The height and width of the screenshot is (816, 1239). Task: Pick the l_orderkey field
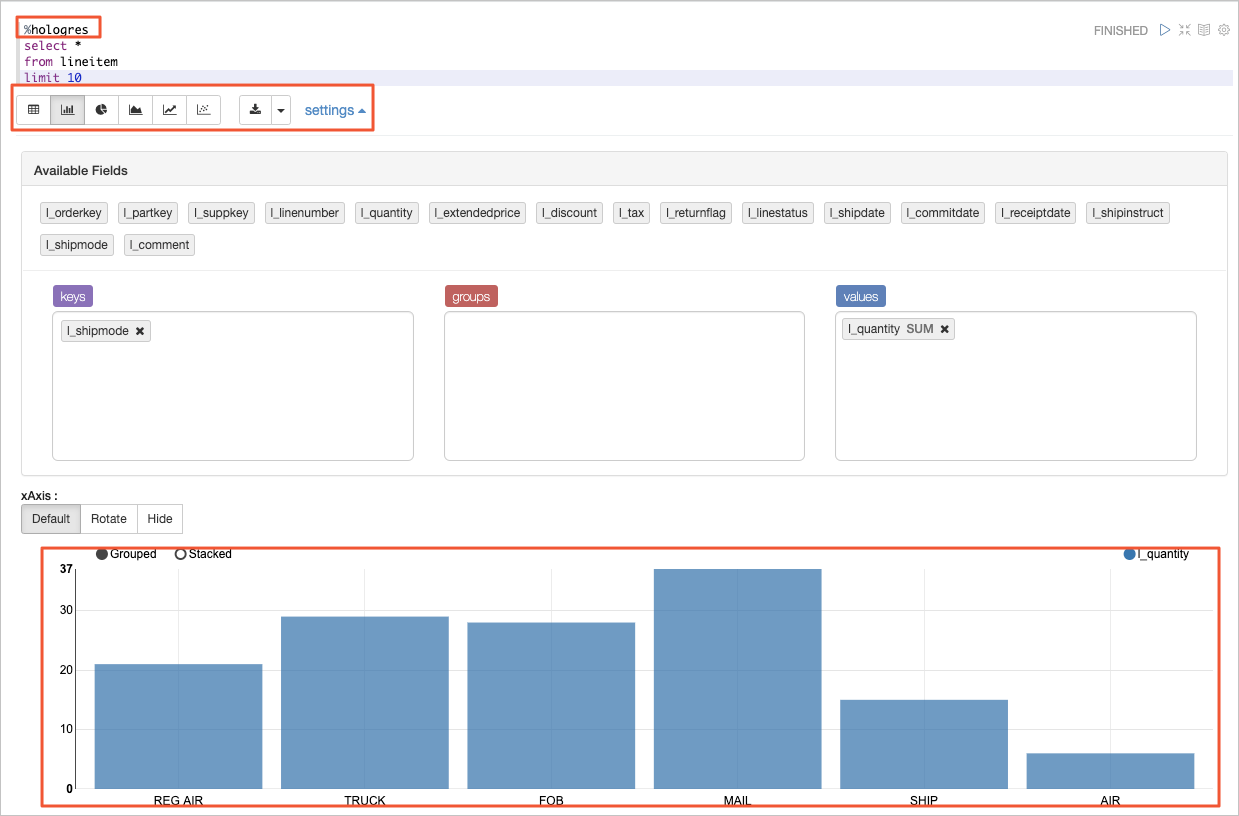74,213
